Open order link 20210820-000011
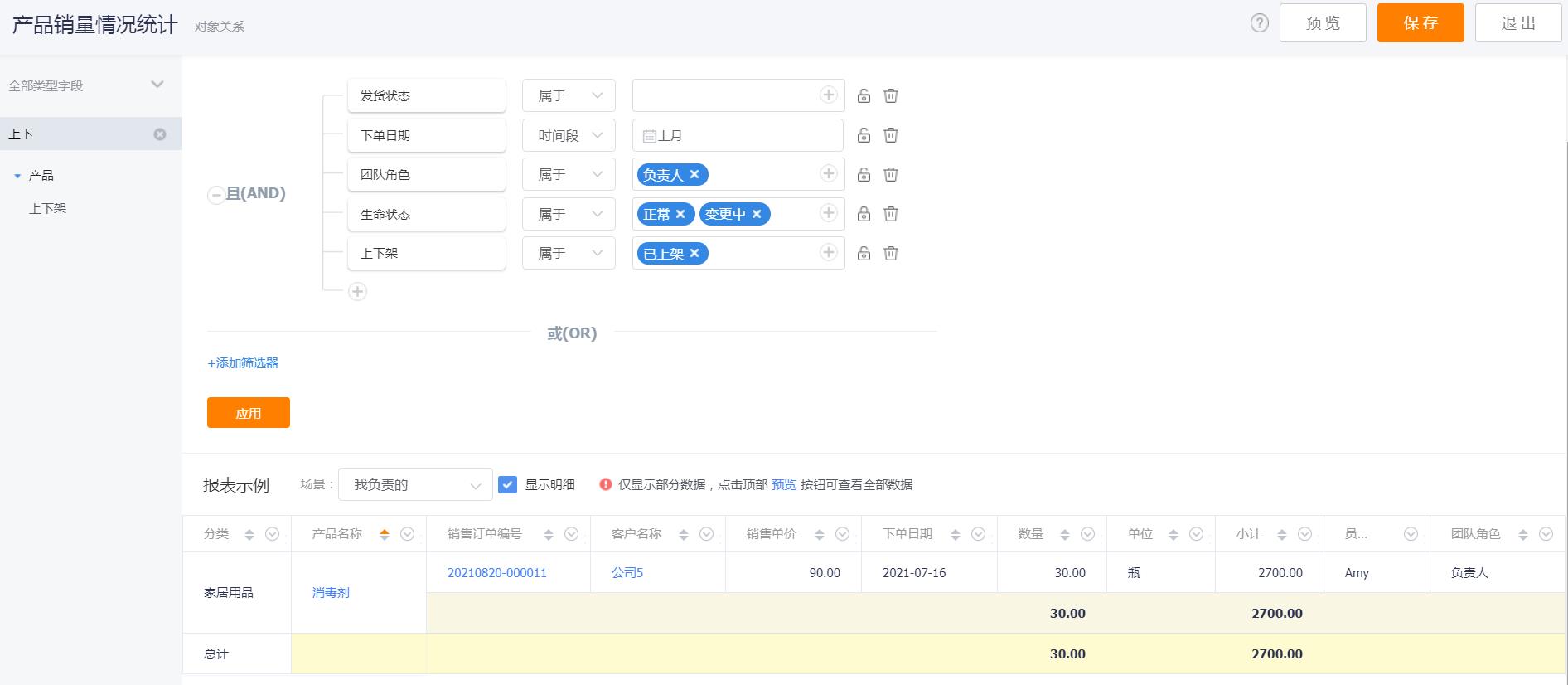The width and height of the screenshot is (1568, 685). [497, 573]
